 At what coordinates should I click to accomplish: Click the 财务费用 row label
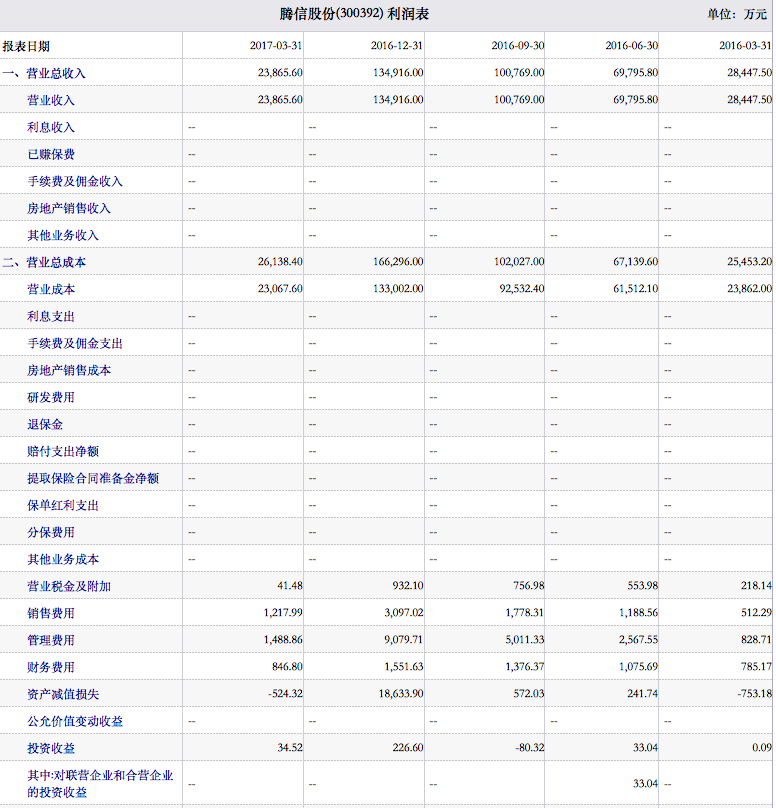[x=50, y=667]
